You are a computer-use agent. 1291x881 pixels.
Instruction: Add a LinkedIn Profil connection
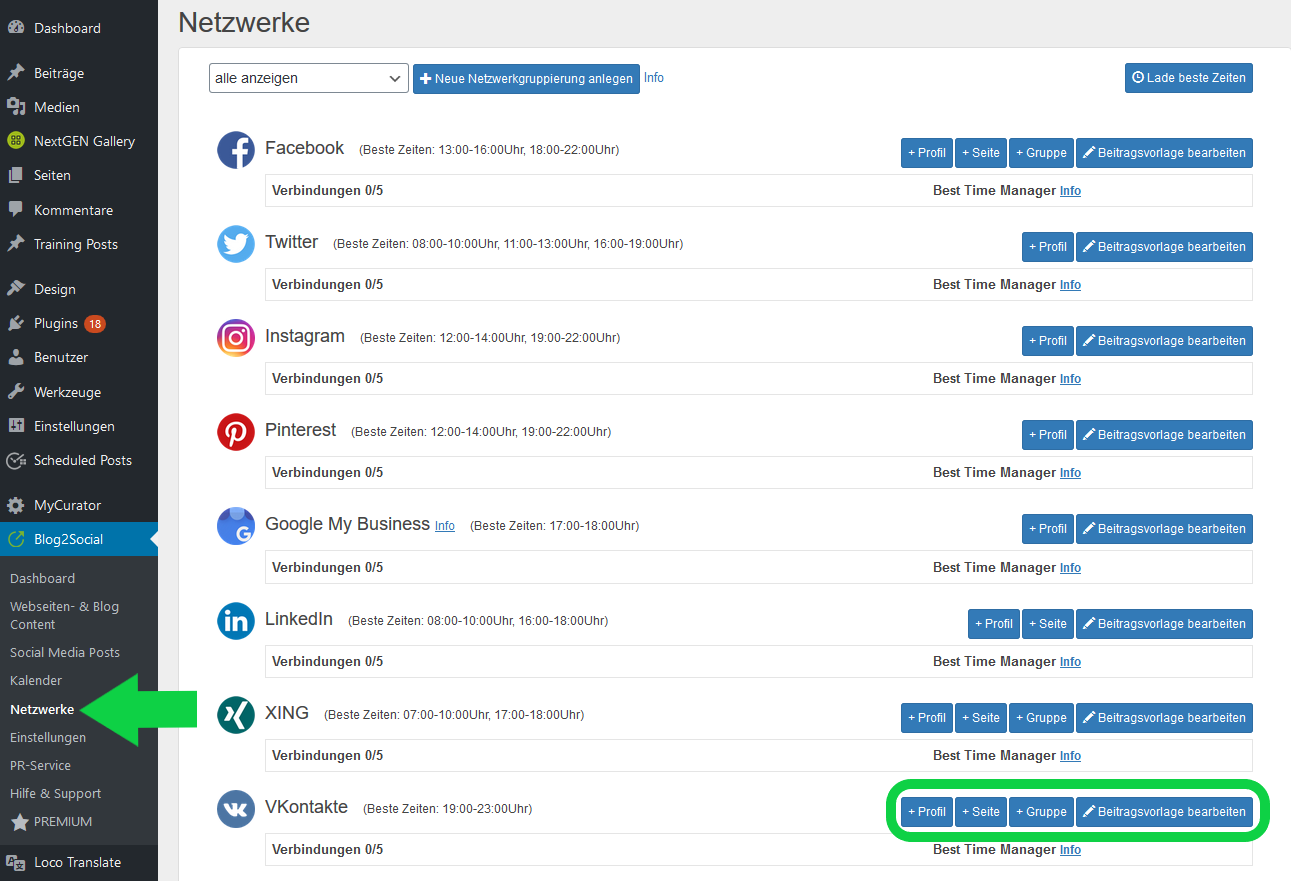[994, 624]
